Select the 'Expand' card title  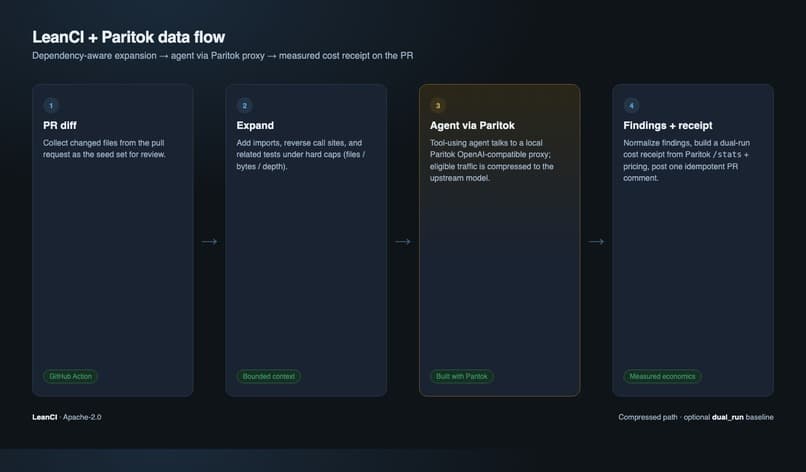(x=255, y=125)
